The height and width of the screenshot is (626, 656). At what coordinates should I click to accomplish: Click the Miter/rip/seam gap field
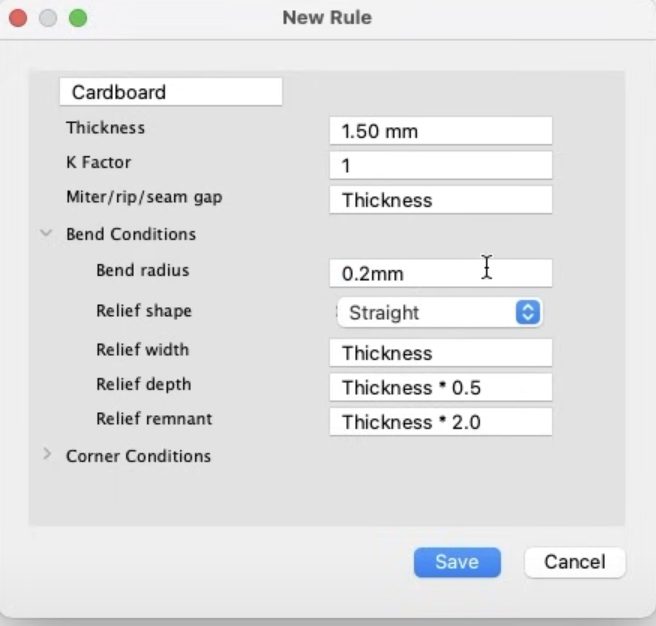click(440, 200)
